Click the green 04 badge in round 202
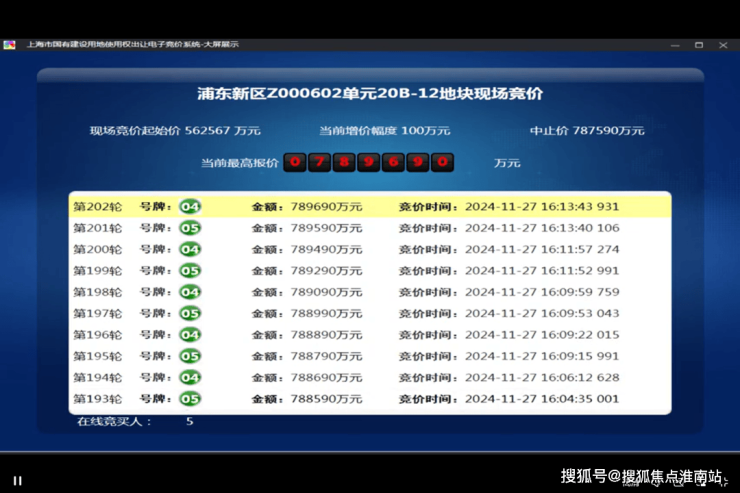 point(190,207)
